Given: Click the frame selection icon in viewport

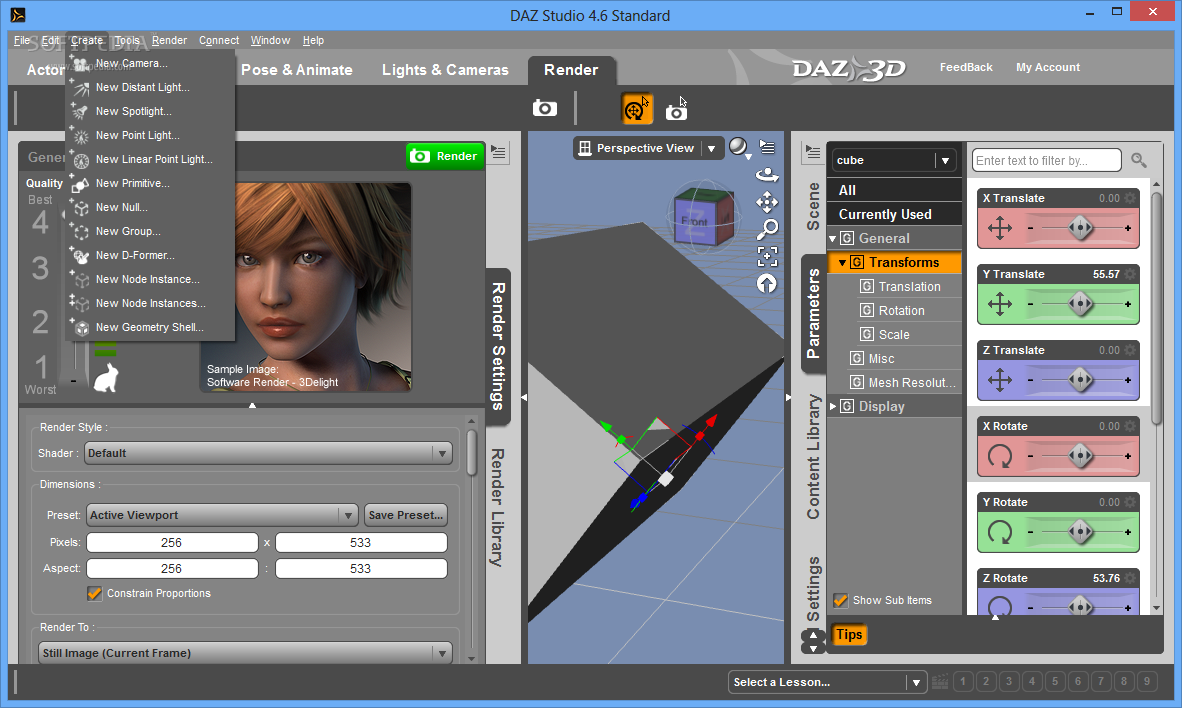Looking at the screenshot, I should click(767, 256).
